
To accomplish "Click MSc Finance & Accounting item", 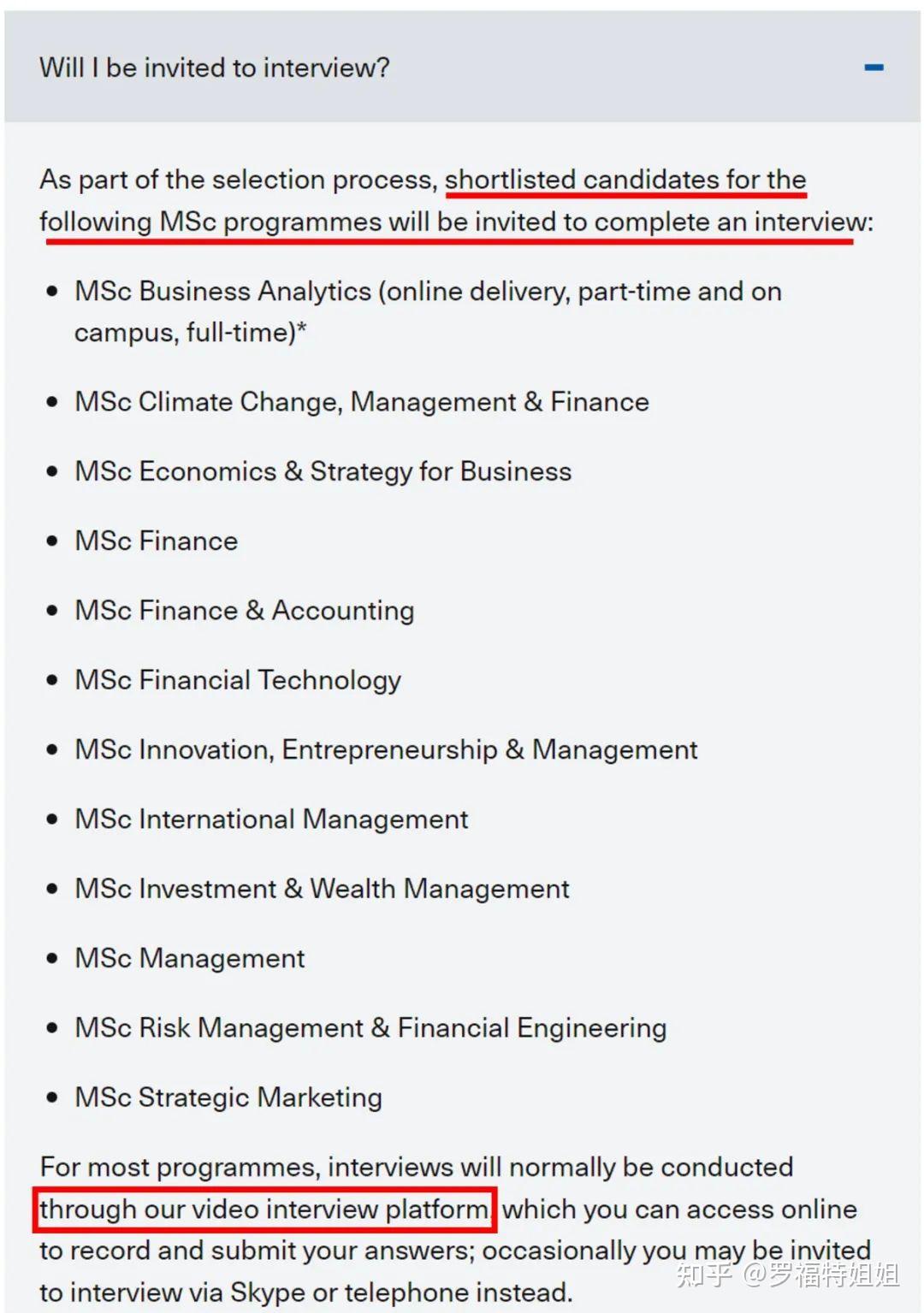I will coord(245,610).
